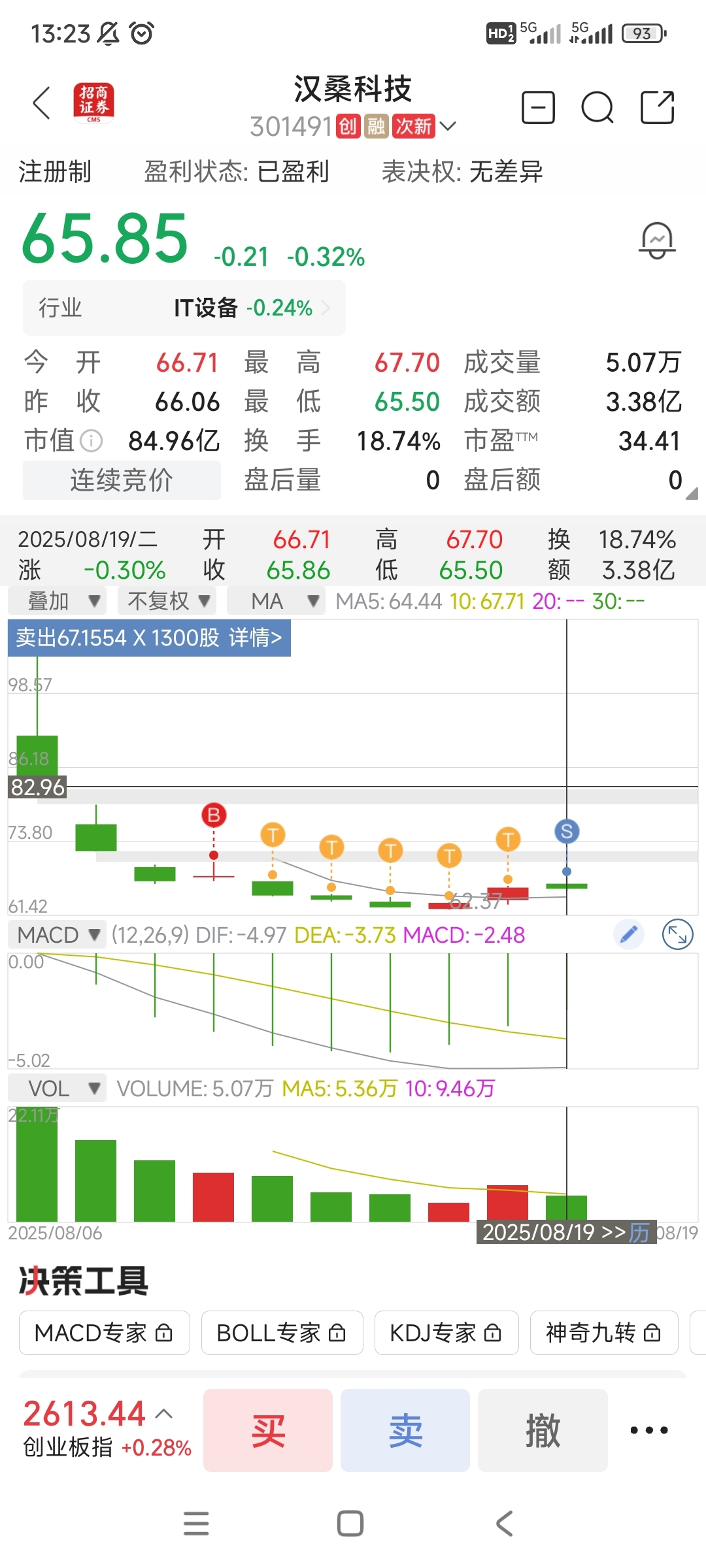Tap the 创 board tag icon
This screenshot has height=1568, width=706.
[348, 126]
